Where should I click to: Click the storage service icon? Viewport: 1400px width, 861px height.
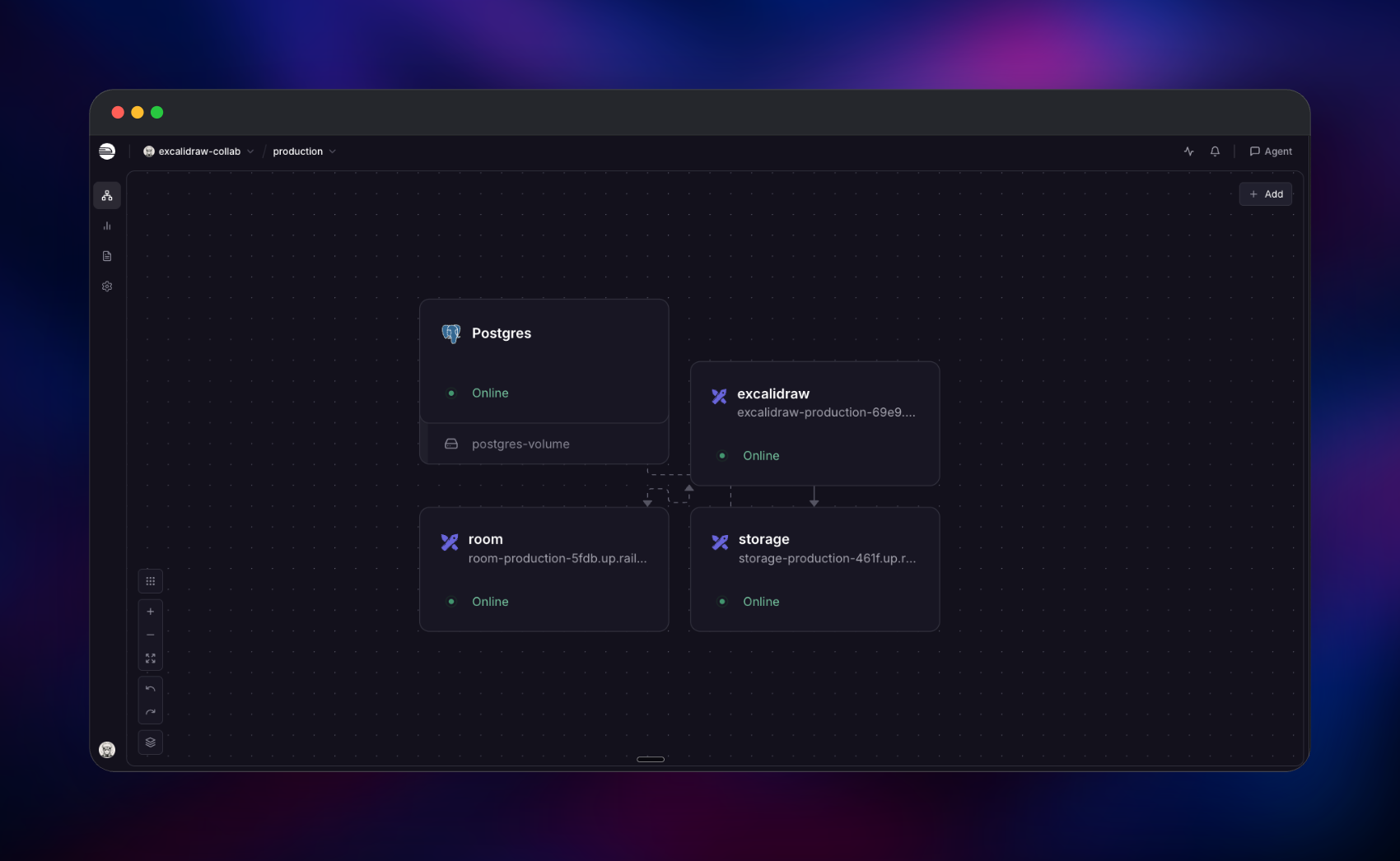(720, 542)
